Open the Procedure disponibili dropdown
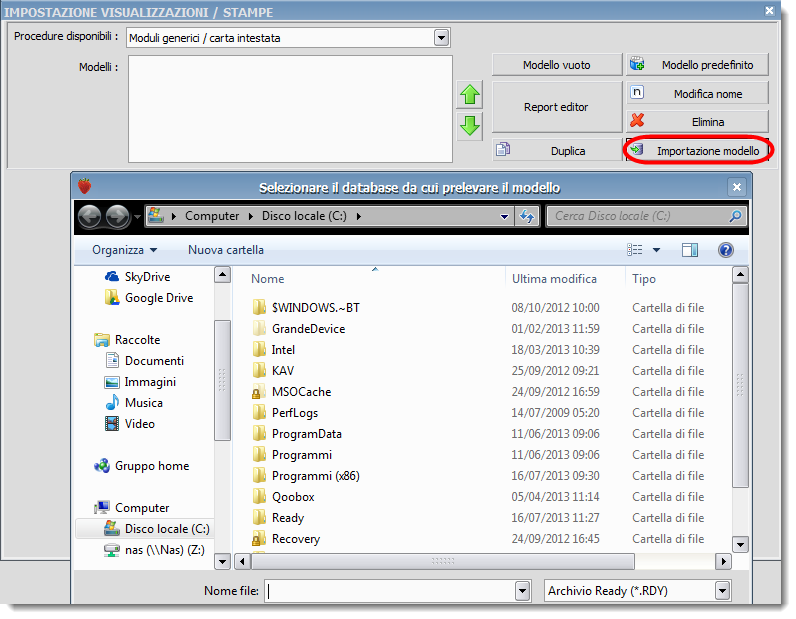Viewport: 796px width, 619px height. [x=441, y=38]
